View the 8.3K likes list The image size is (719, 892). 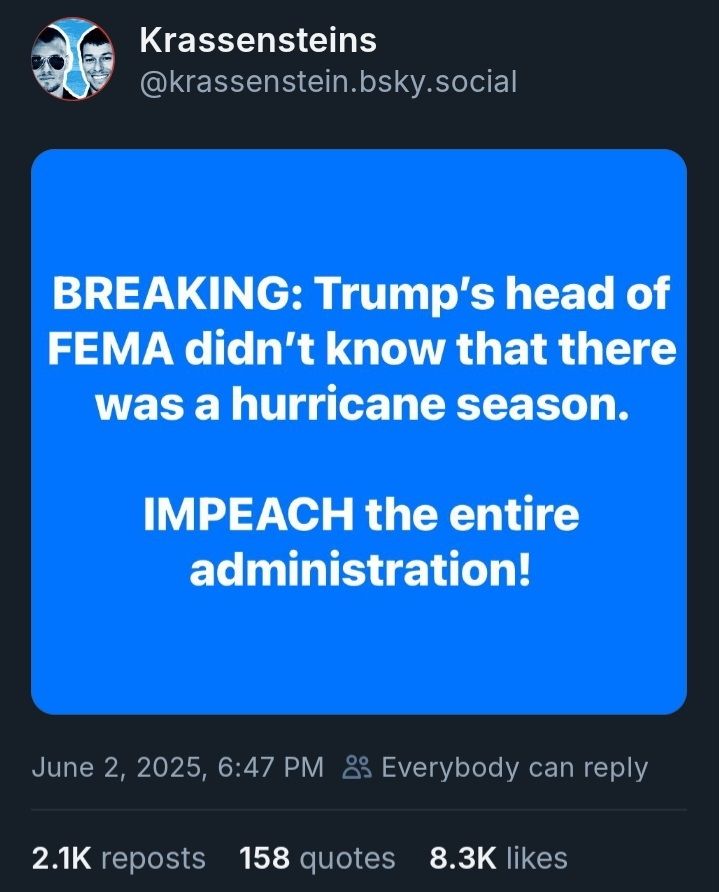click(497, 858)
